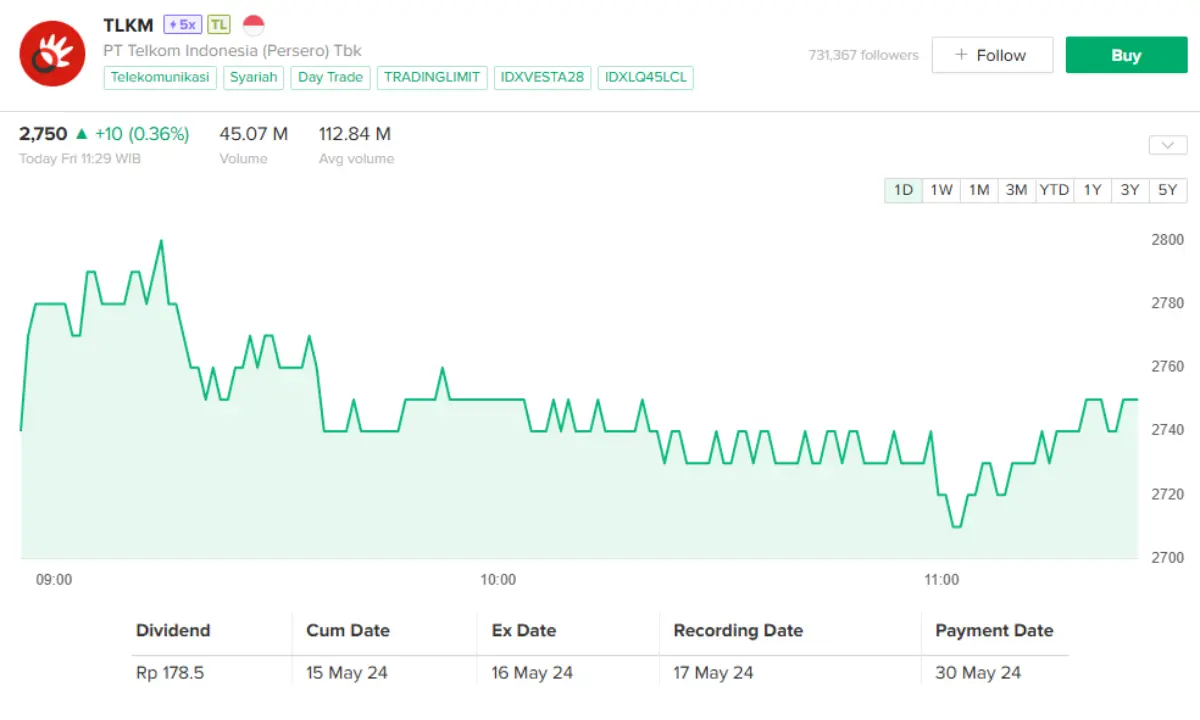
Task: Switch chart to 1W range
Action: (941, 190)
